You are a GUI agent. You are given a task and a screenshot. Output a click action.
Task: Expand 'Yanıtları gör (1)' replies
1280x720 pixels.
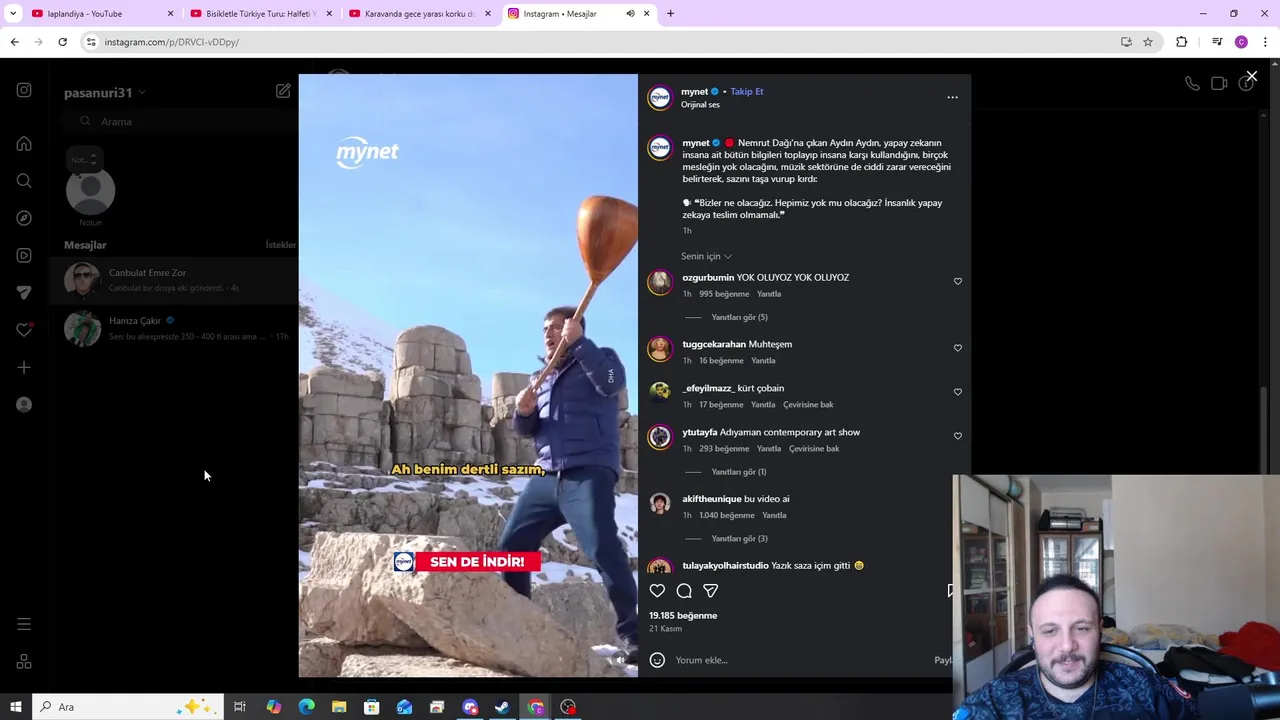tap(738, 472)
